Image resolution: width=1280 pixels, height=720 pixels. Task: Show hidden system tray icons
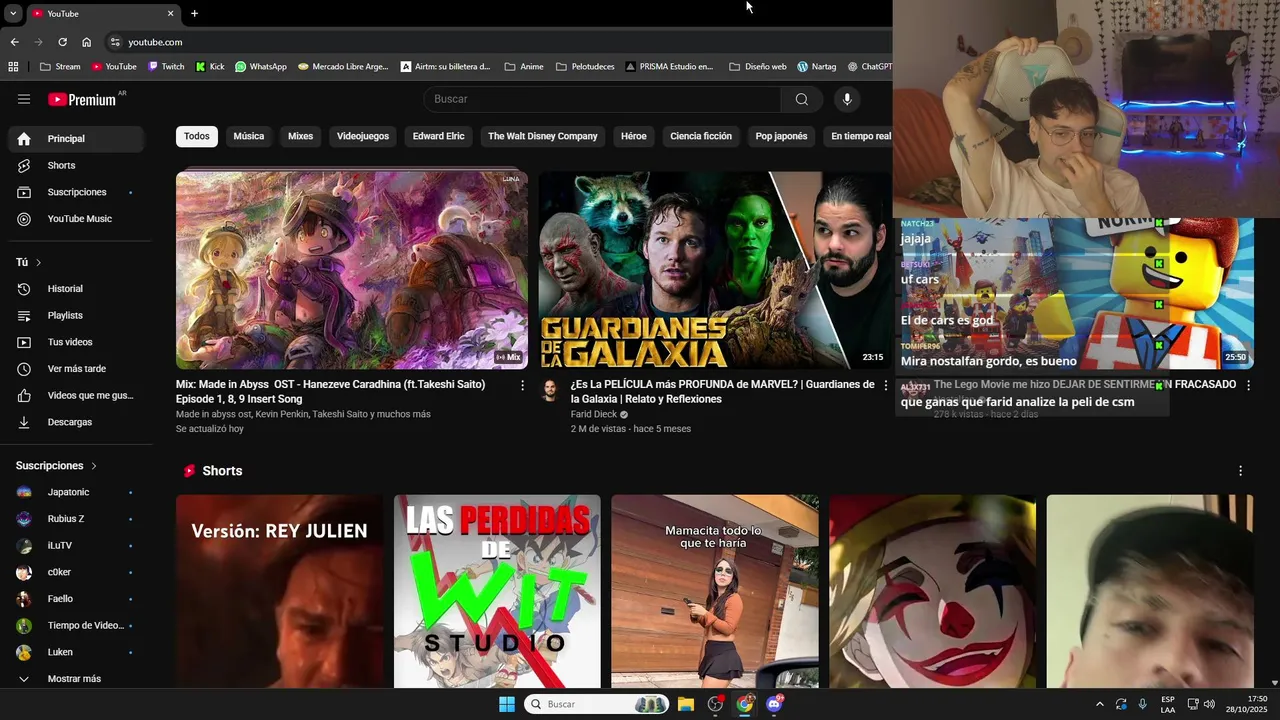[x=1100, y=704]
